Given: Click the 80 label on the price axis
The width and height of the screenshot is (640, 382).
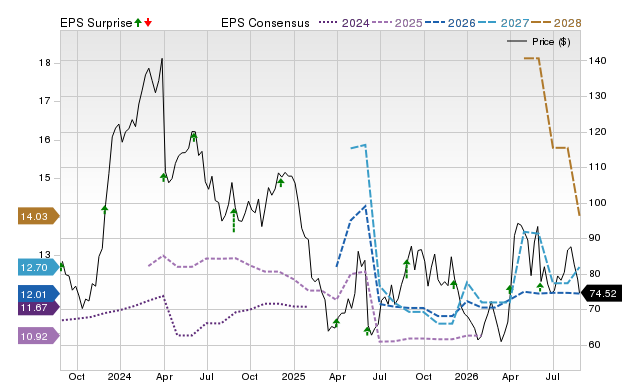Looking at the screenshot, I should pyautogui.click(x=594, y=273).
